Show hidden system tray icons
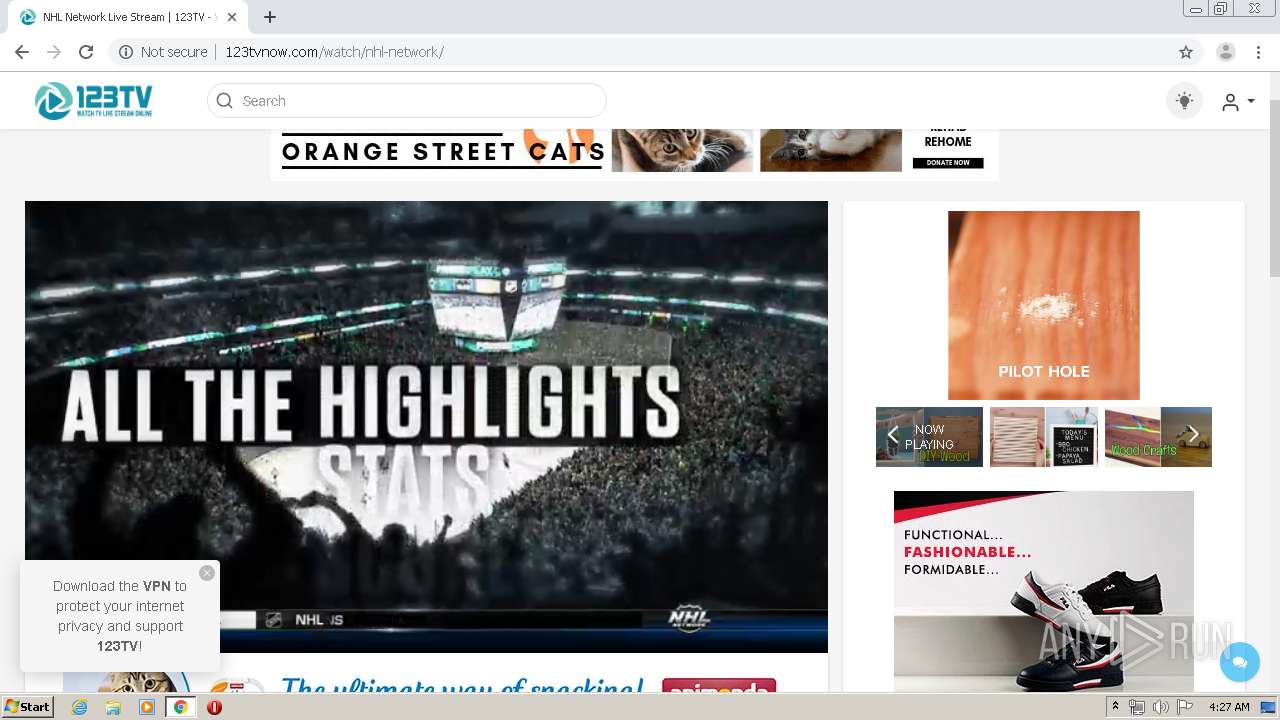This screenshot has height=720, width=1280. [x=1115, y=707]
